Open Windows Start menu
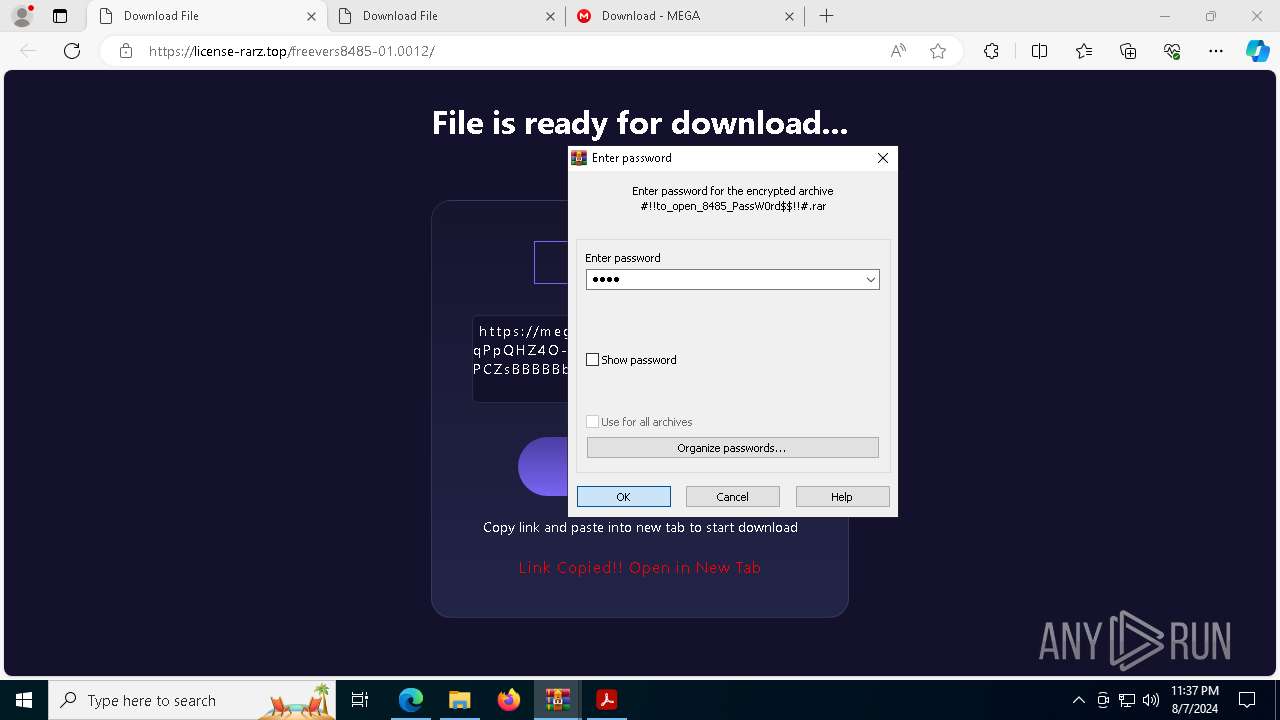 click(24, 700)
